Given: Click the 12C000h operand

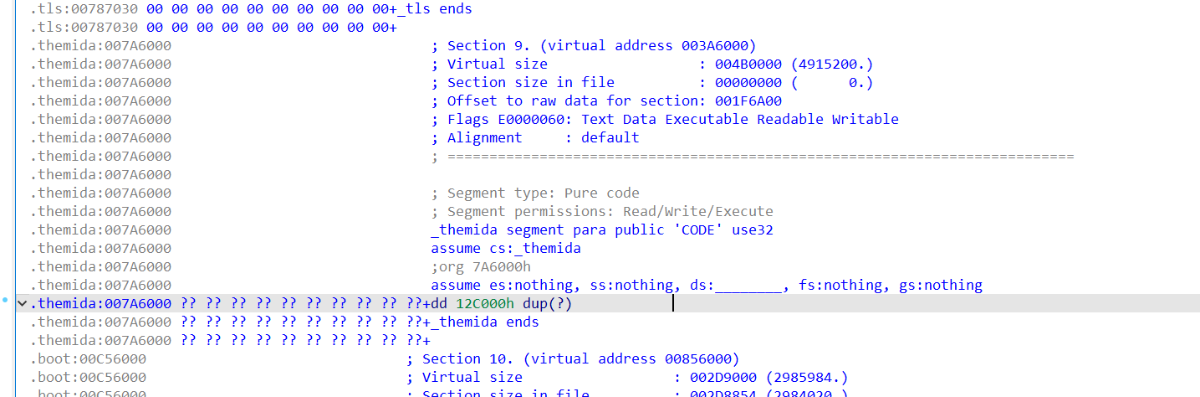Looking at the screenshot, I should pyautogui.click(x=485, y=304).
